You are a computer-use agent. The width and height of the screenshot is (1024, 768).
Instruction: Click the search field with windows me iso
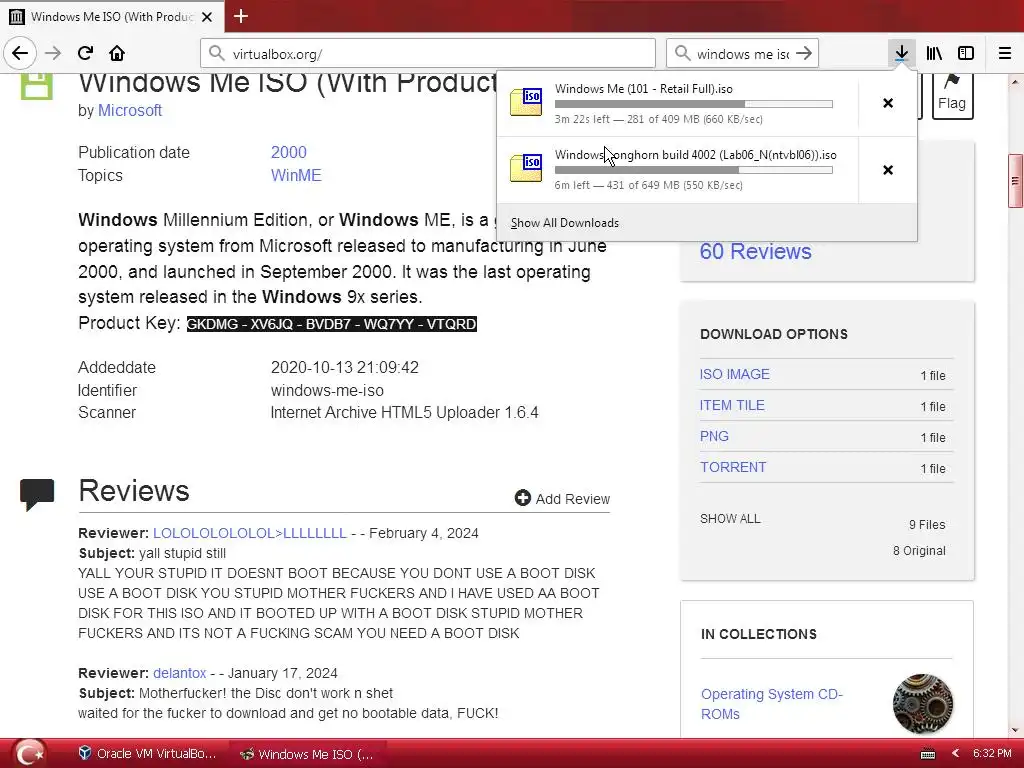coord(743,53)
